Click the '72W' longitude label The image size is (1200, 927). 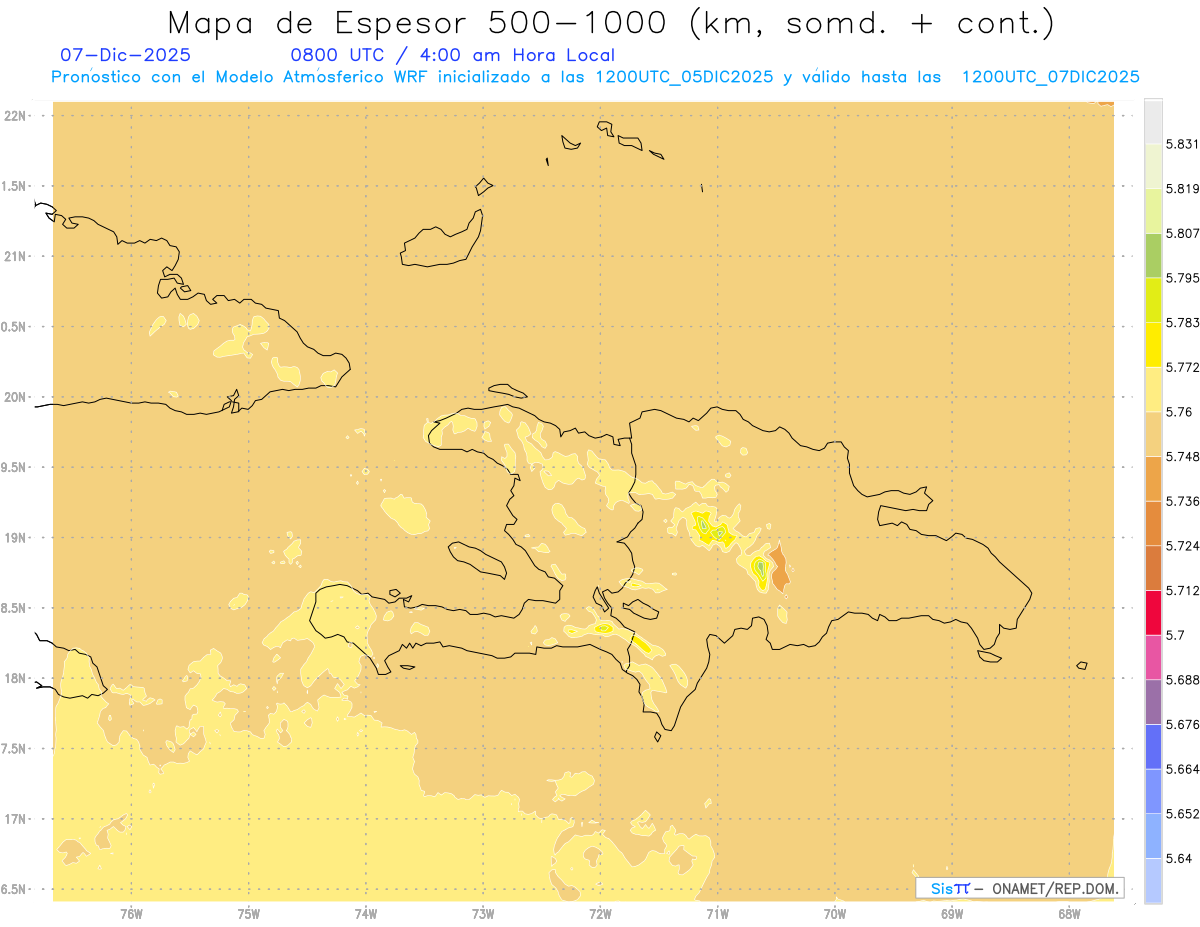[601, 914]
